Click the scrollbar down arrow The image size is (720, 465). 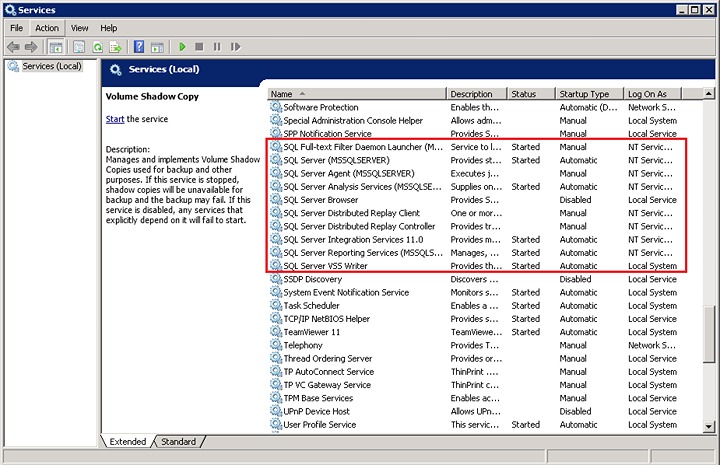coord(710,425)
